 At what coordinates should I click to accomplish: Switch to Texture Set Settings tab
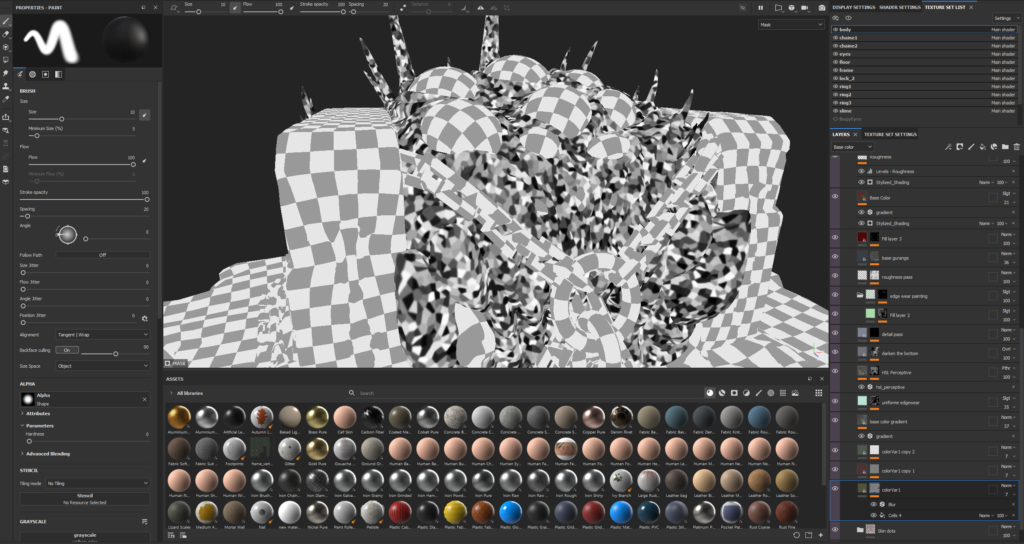point(890,135)
